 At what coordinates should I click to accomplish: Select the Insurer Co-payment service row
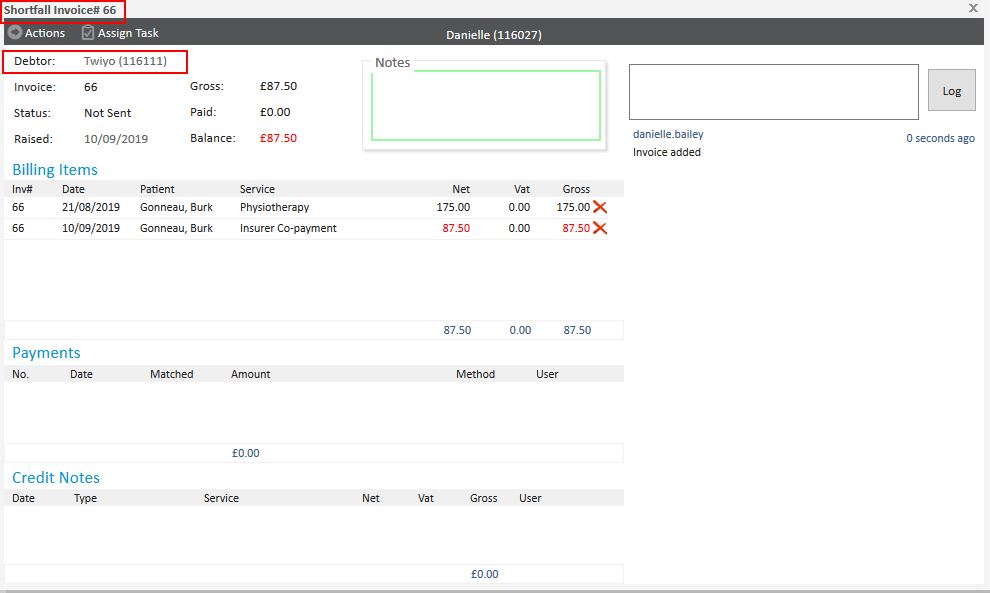click(x=288, y=228)
